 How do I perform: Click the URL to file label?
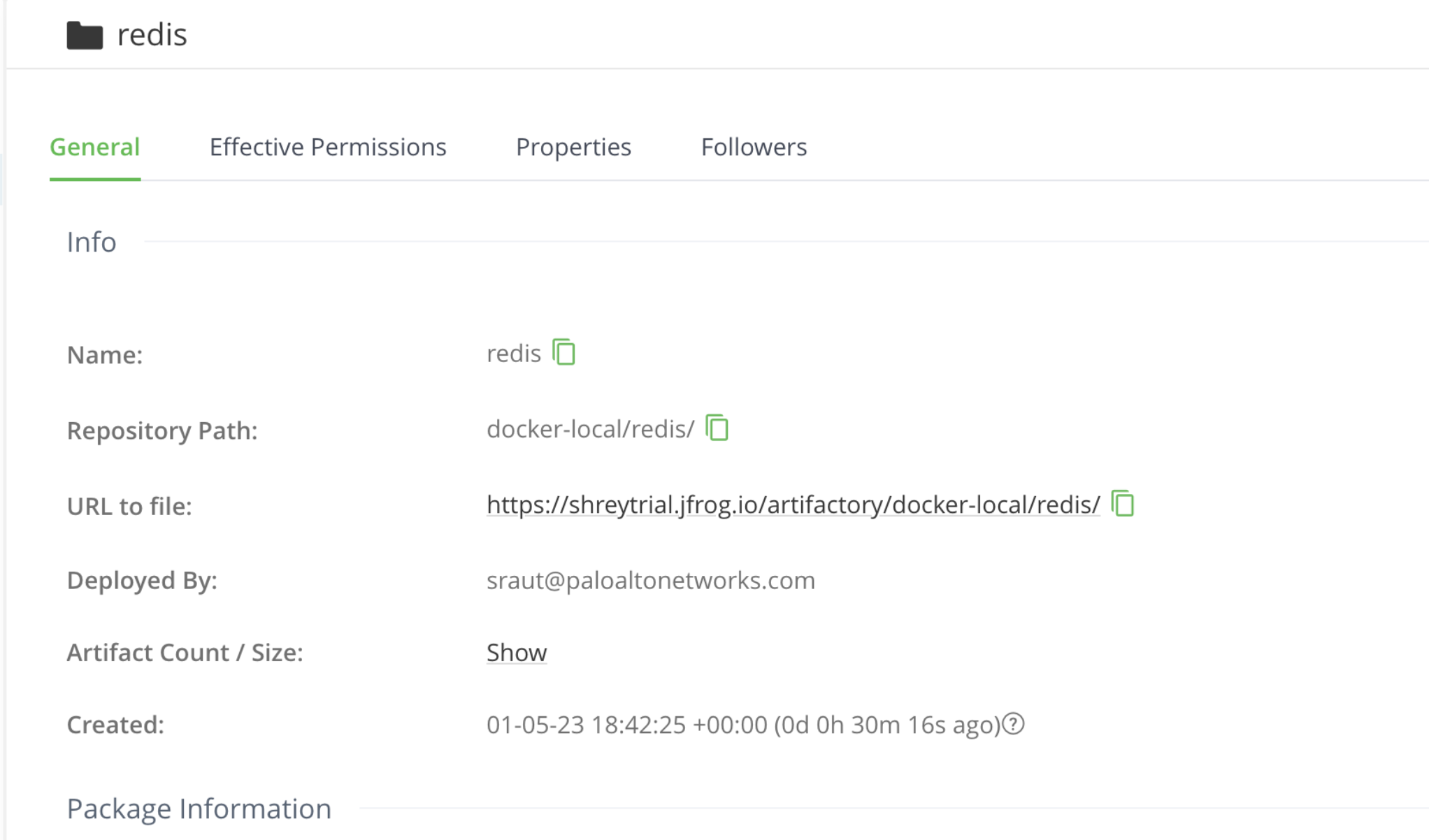point(129,506)
